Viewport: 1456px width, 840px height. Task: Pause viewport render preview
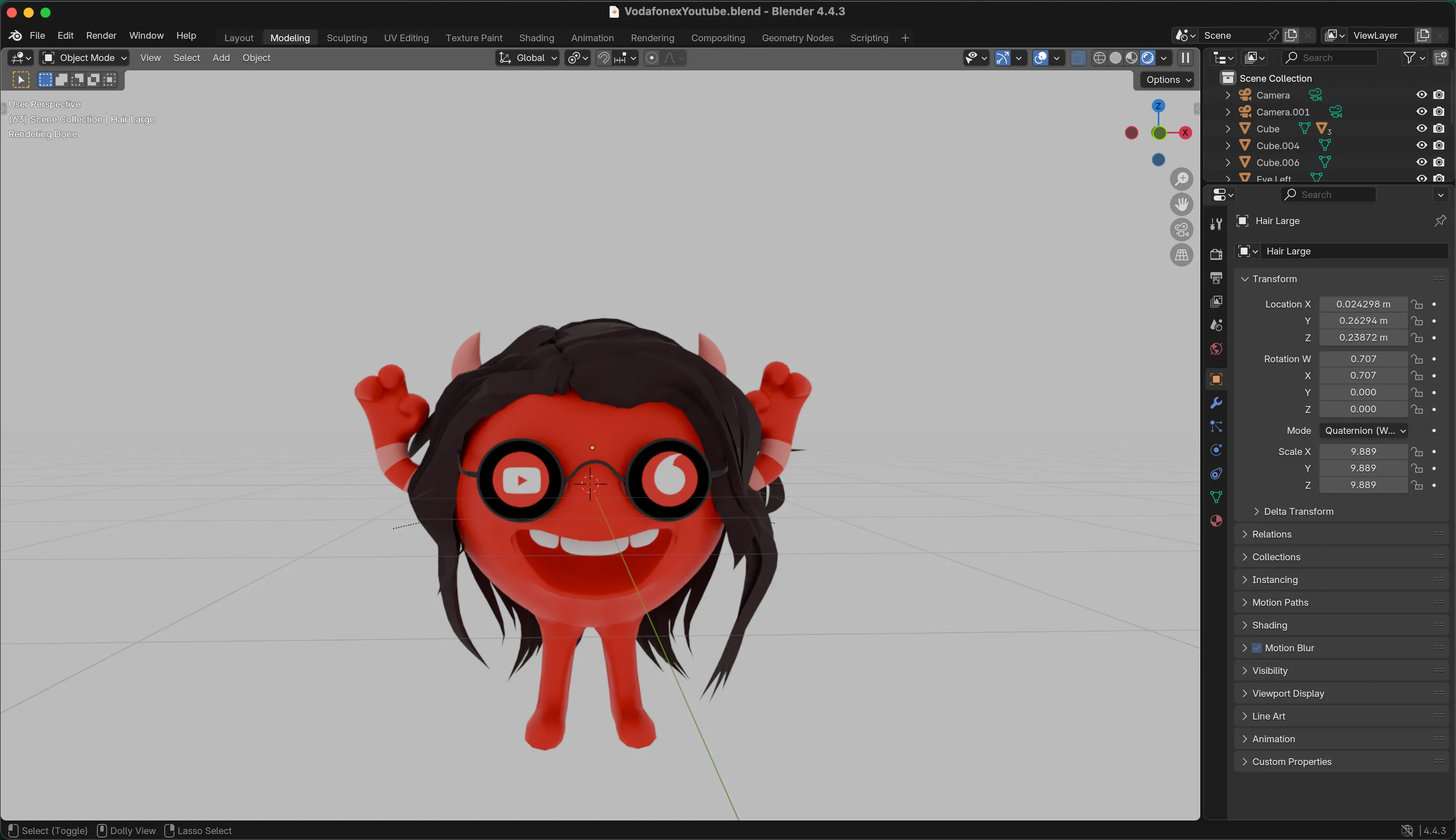tap(1186, 58)
